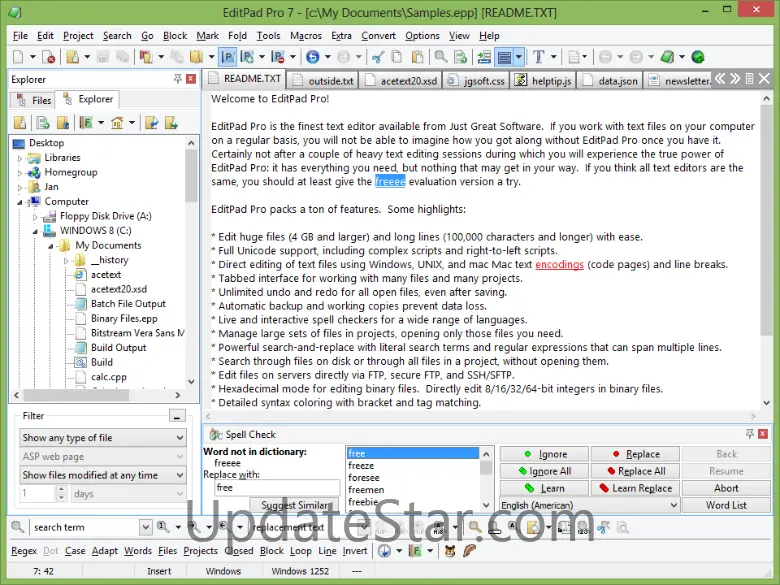Screen dimensions: 780x585
Task: Toggle the word wrap toolbar icon
Action: 504,57
